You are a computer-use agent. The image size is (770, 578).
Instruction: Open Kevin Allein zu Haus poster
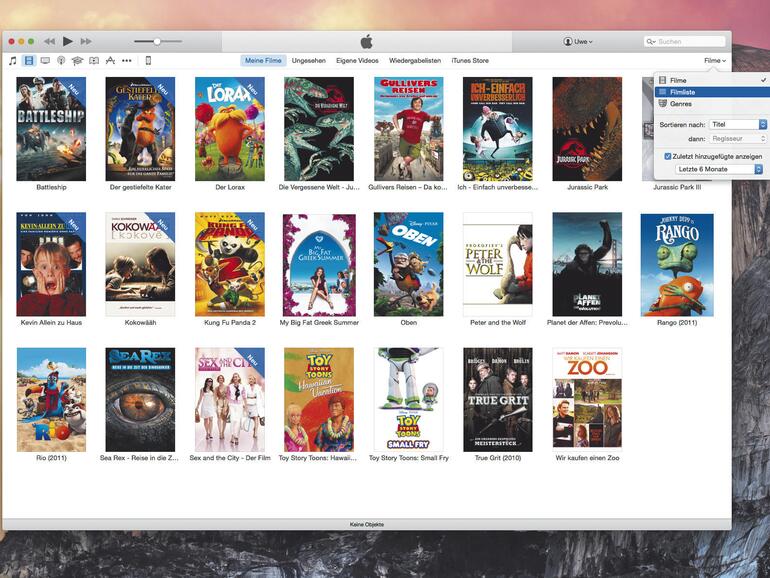pos(51,264)
